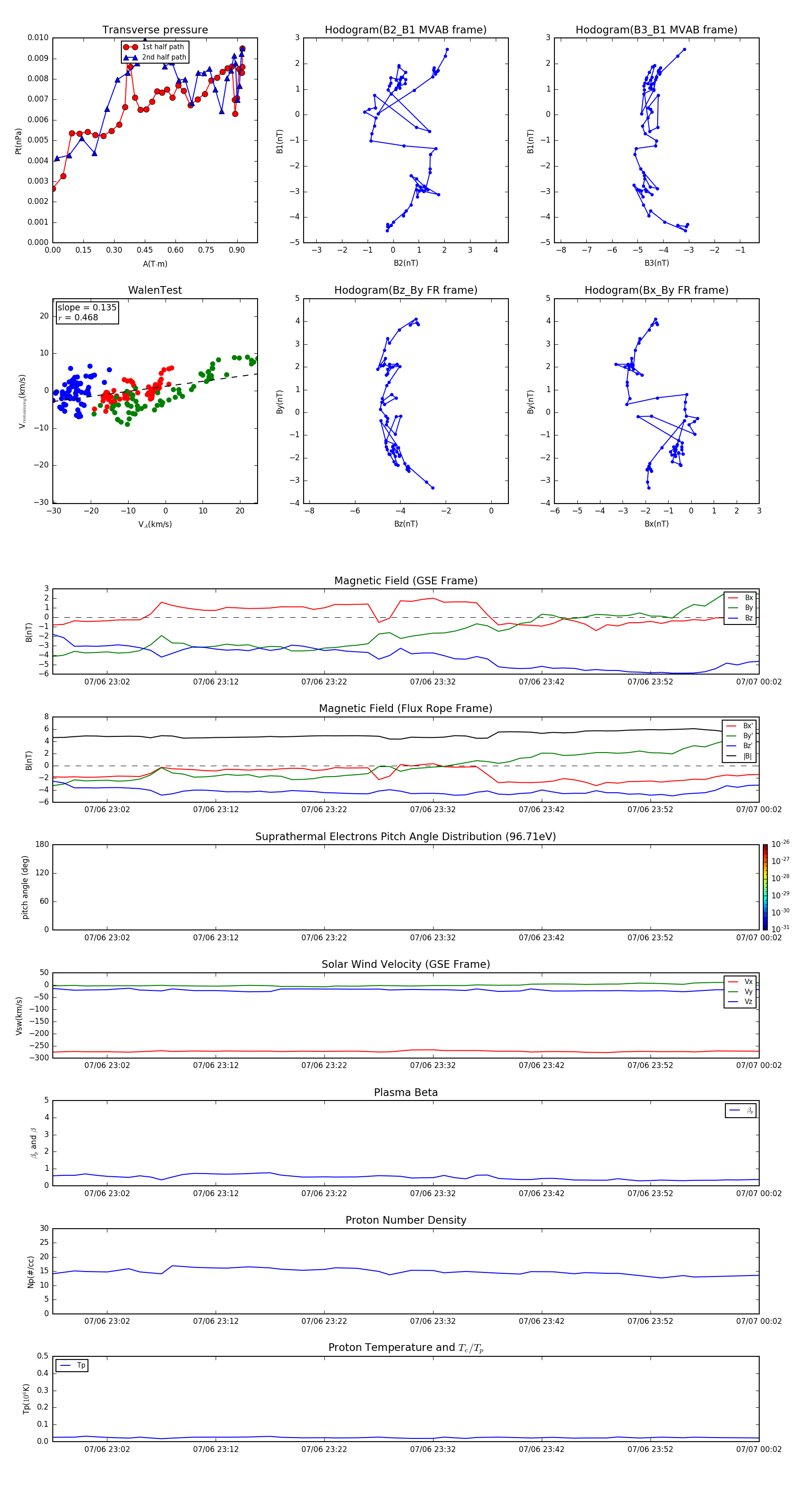
Task: Click the "B2(nT)" x-axis label
Action: [406, 263]
